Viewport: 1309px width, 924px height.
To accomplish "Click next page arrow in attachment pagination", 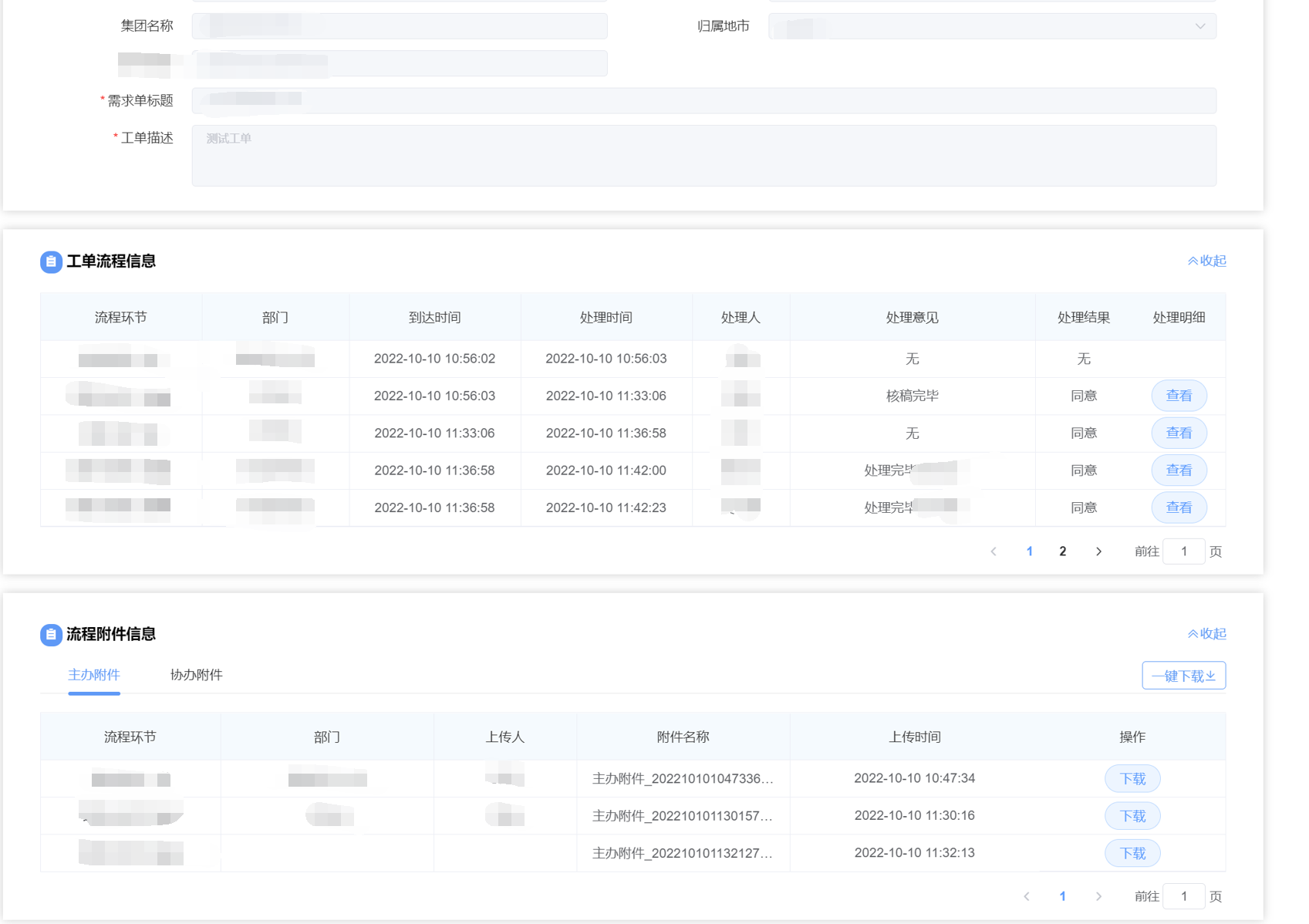I will [1098, 896].
